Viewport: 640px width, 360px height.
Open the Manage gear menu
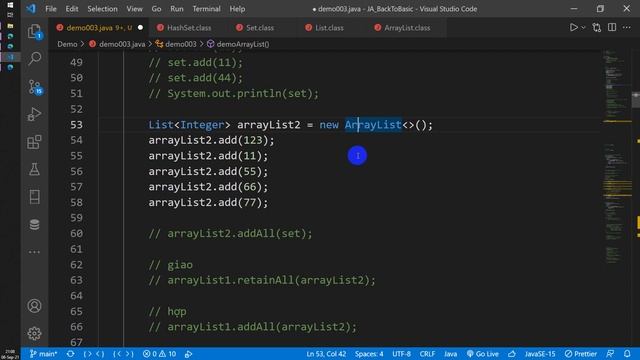pyautogui.click(x=35, y=333)
